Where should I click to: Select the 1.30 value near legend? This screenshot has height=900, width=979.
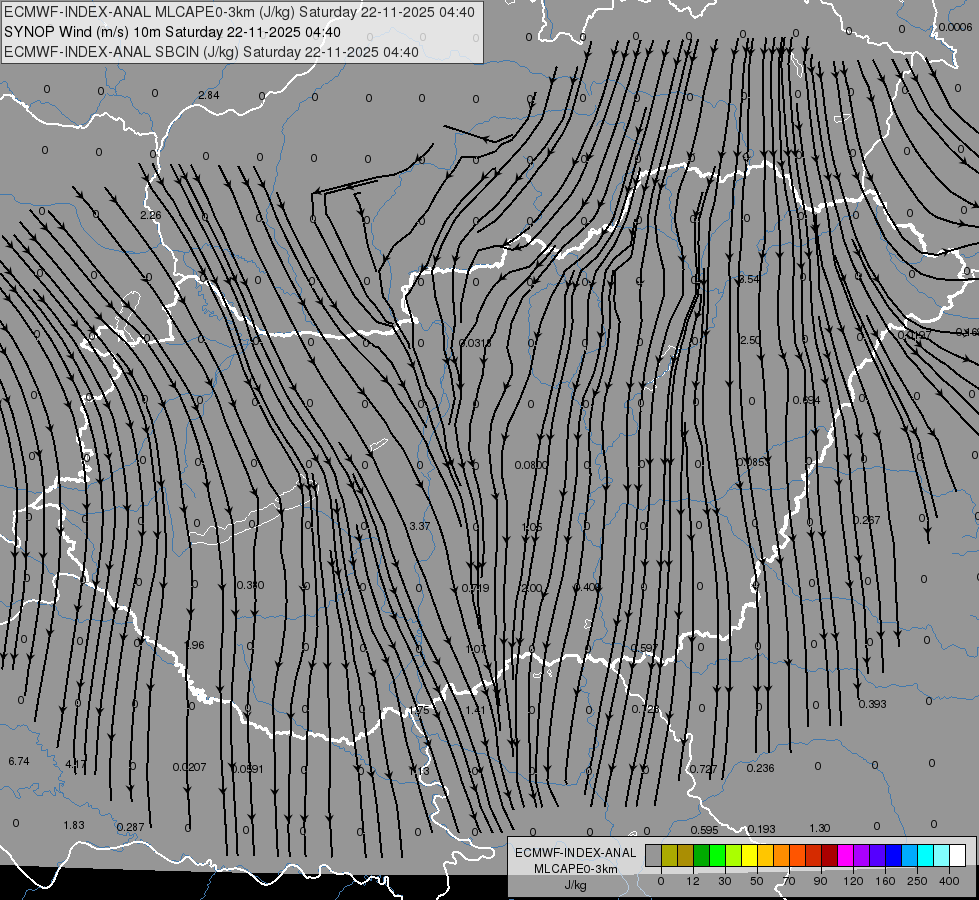click(x=819, y=828)
